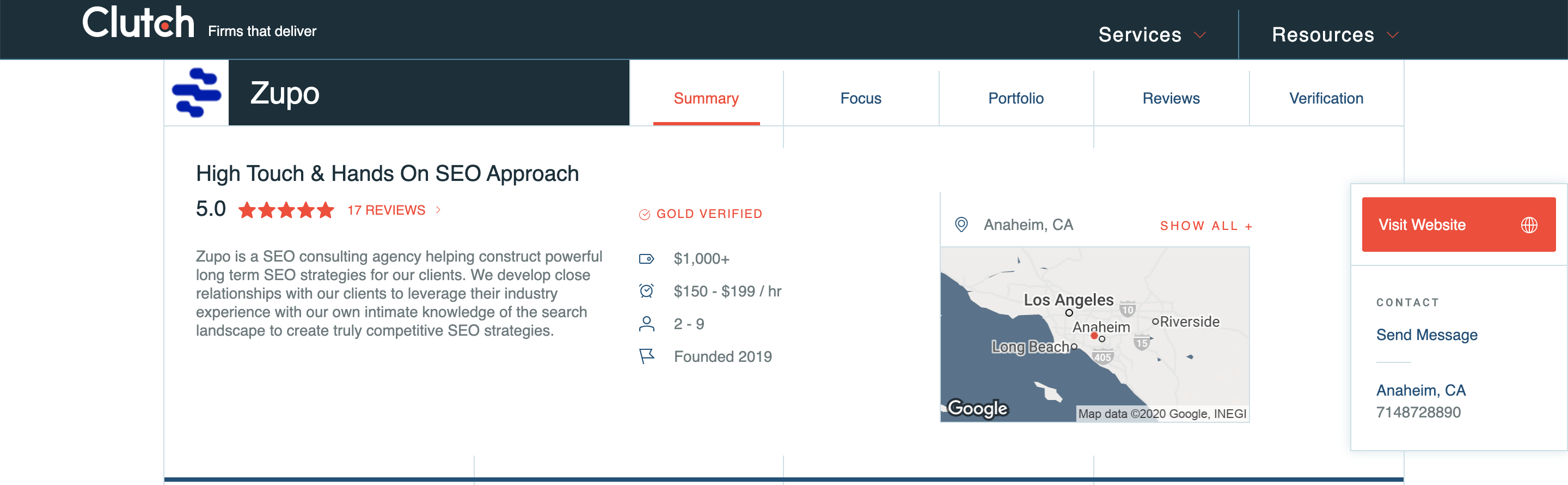Click Map data ©2020 Google attribution
Viewport: 1568px width, 485px height.
tap(1162, 414)
